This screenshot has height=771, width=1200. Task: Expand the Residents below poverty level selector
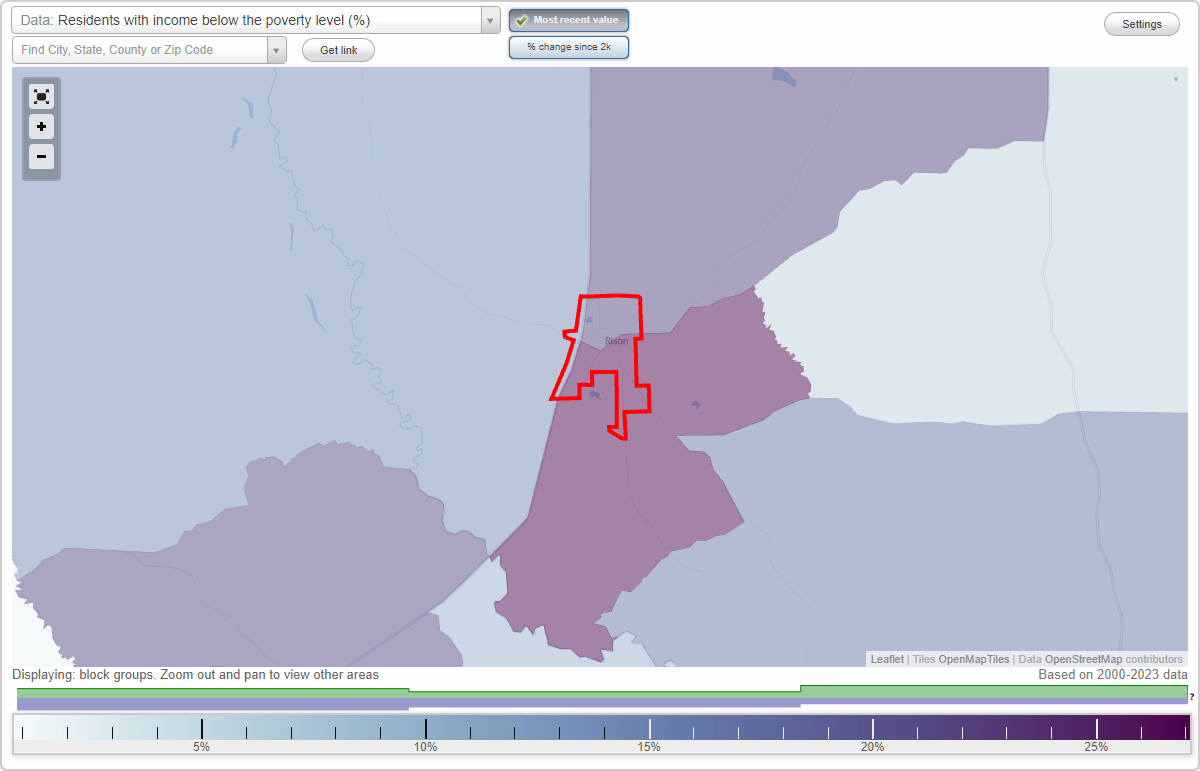[x=489, y=19]
